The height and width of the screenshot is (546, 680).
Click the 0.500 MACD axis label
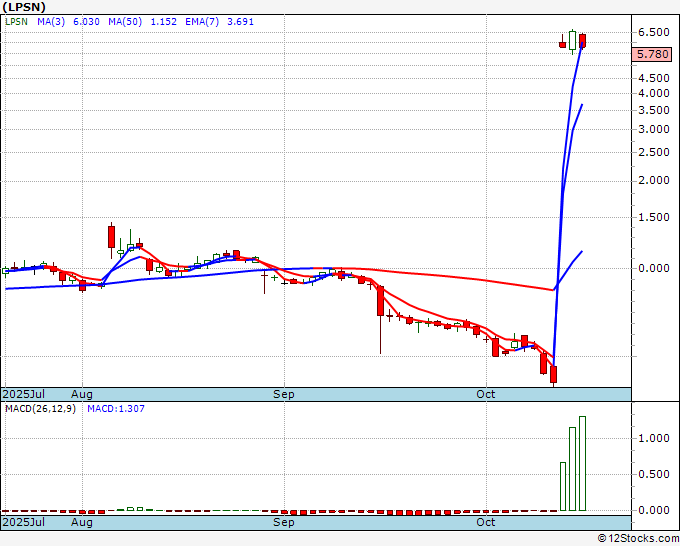click(654, 474)
